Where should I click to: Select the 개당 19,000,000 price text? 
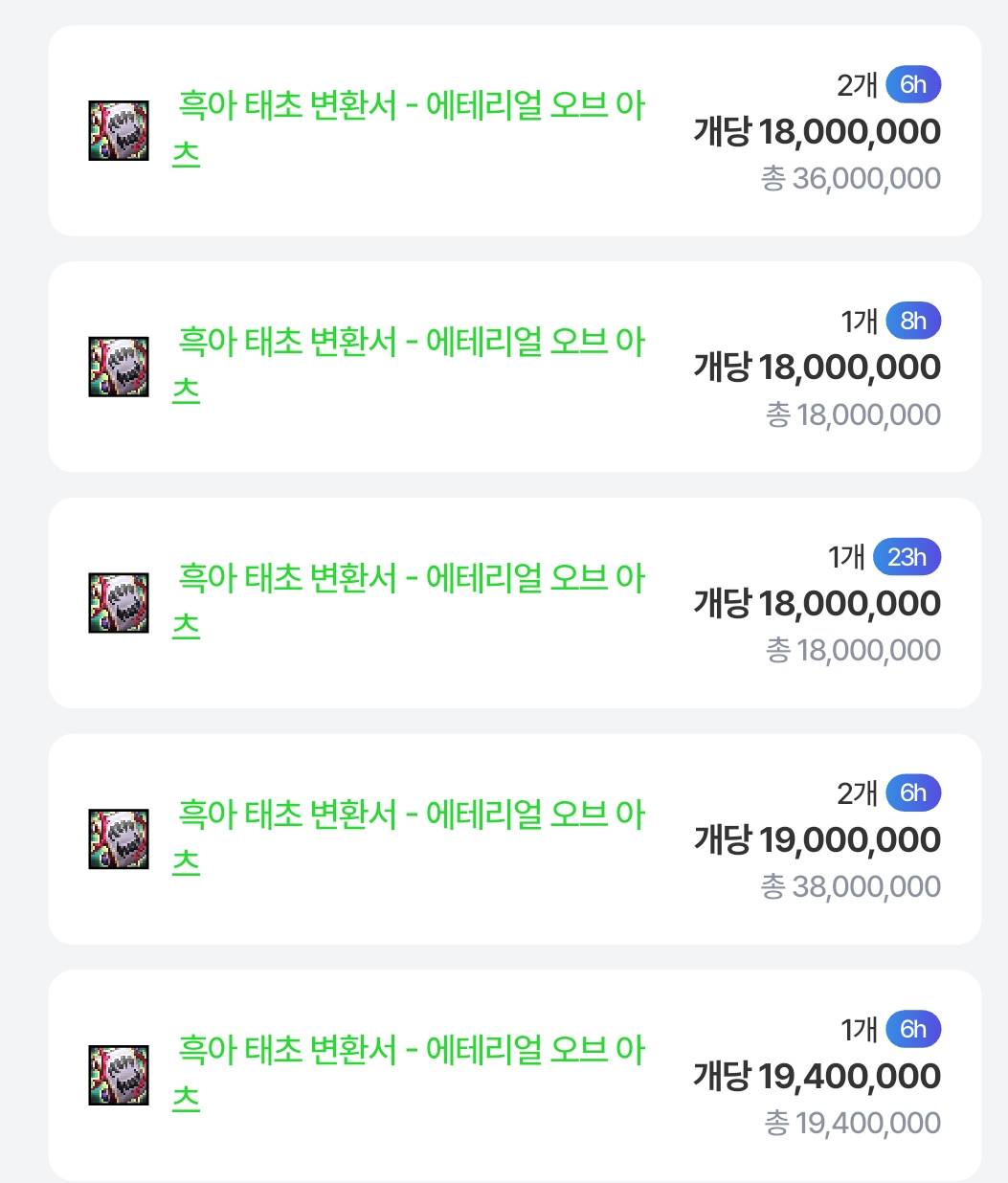[817, 840]
